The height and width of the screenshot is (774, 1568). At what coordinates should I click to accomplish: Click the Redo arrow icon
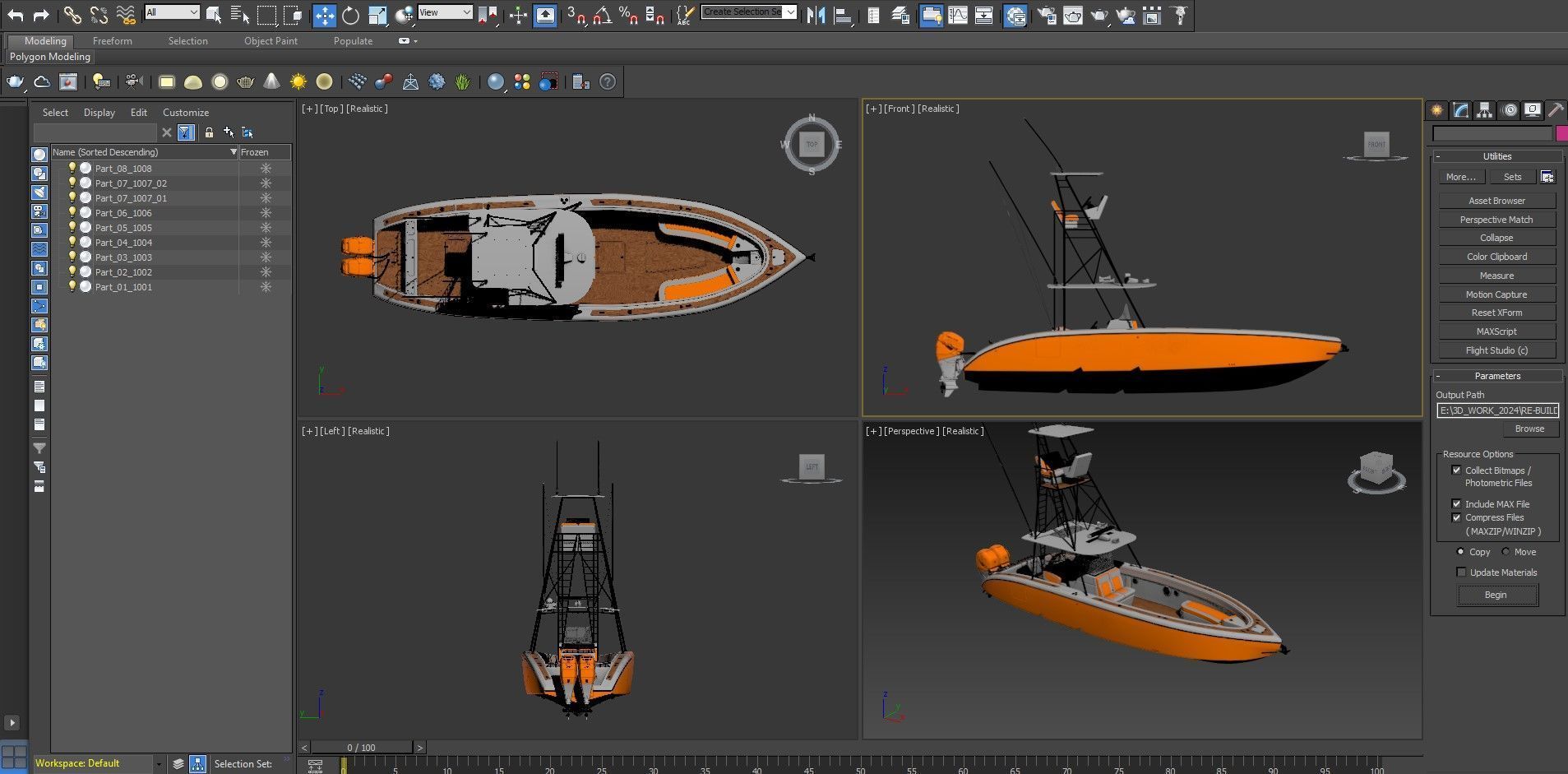pos(41,15)
